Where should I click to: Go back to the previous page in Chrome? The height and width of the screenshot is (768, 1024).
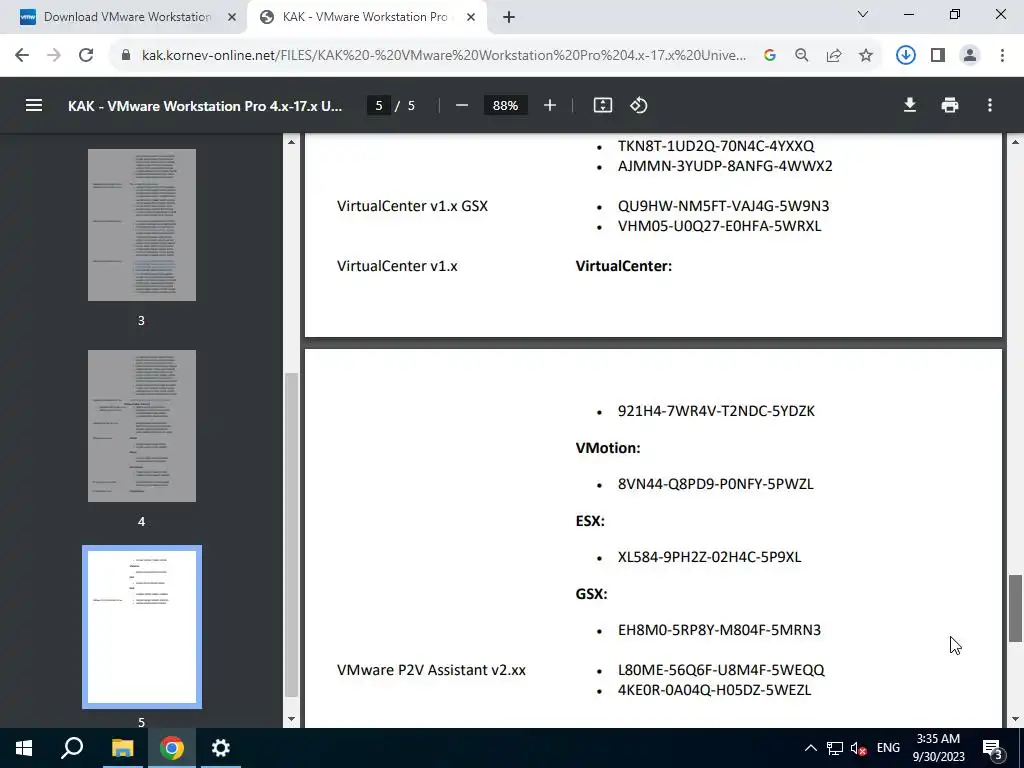coord(22,55)
